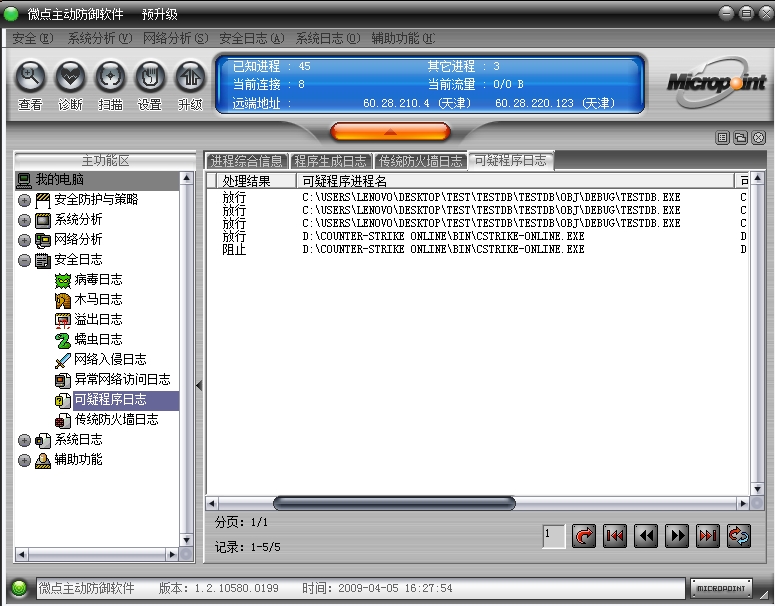
Task: Click the 我的电脑 computer icon
Action: (x=24, y=180)
